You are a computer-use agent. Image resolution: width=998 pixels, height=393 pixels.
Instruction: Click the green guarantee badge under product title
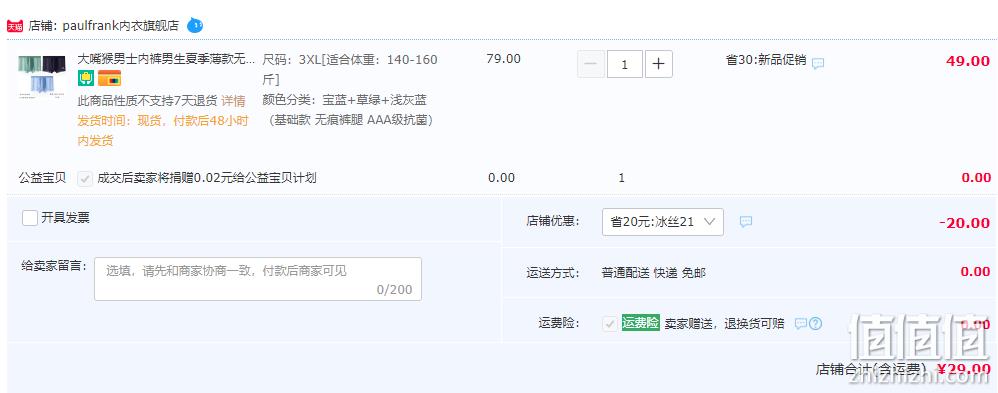coord(86,79)
